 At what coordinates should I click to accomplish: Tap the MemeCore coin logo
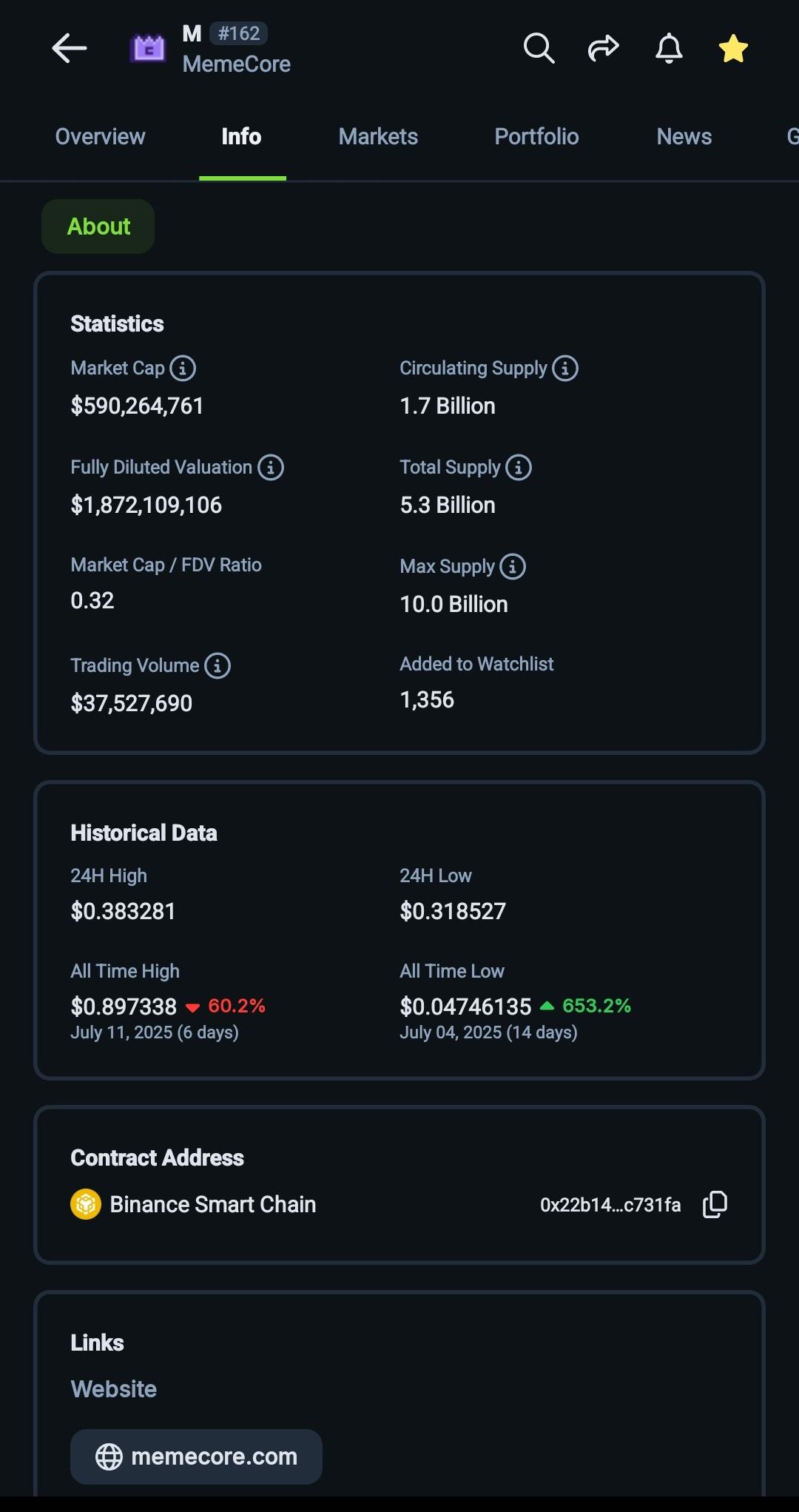point(148,49)
